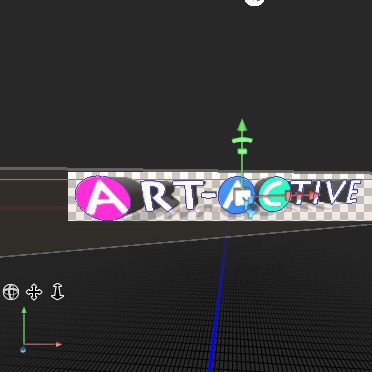Click the green Y-axis move arrowhead
The image size is (372, 372).
click(242, 126)
